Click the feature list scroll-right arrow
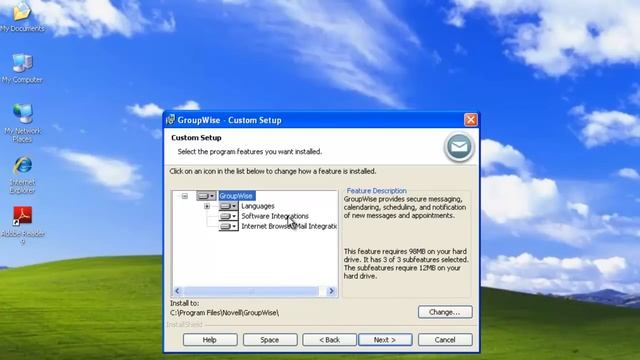Screen dimensions: 640x360 click(331, 291)
